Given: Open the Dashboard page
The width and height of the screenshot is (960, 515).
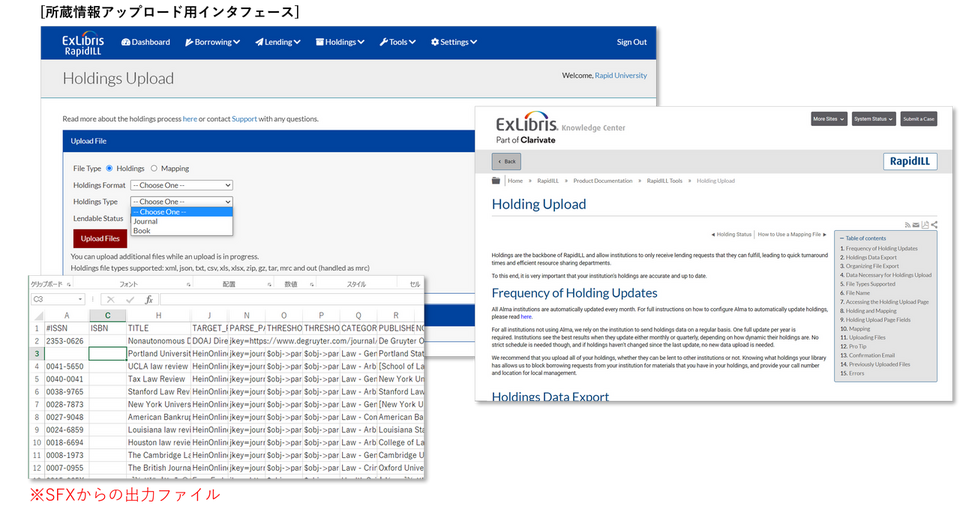Looking at the screenshot, I should [145, 42].
